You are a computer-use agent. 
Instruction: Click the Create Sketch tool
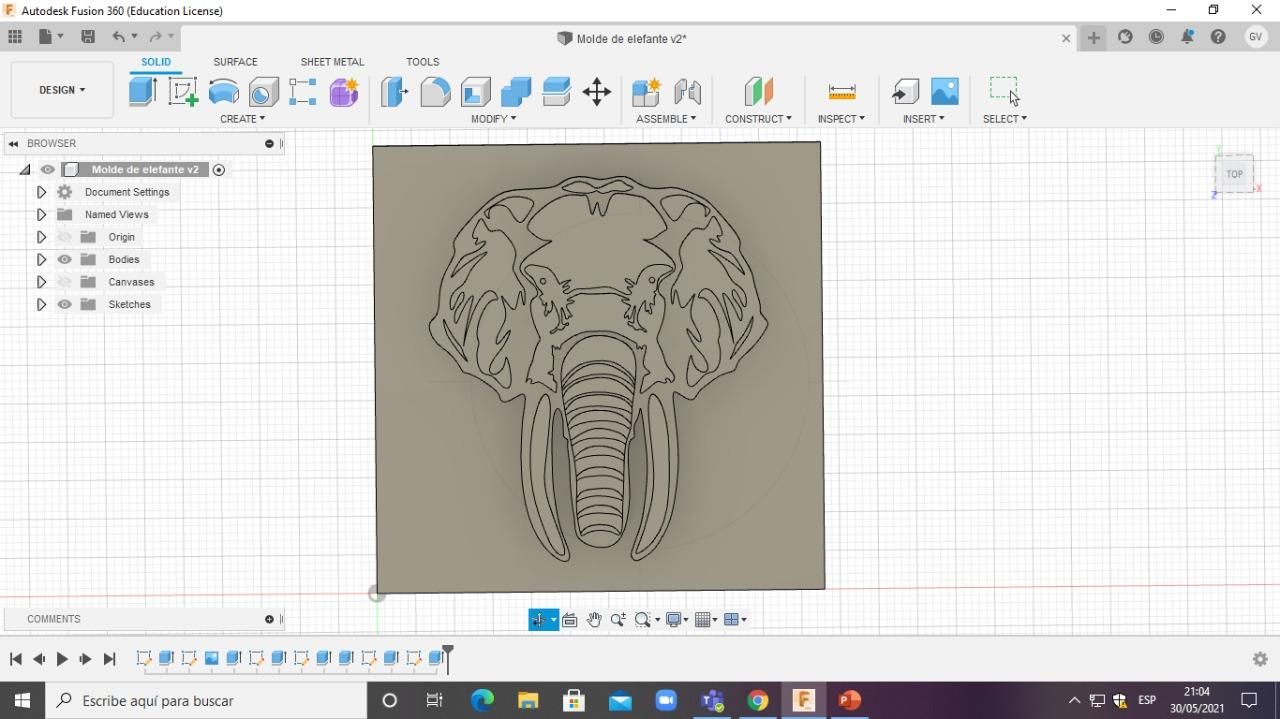pyautogui.click(x=183, y=91)
